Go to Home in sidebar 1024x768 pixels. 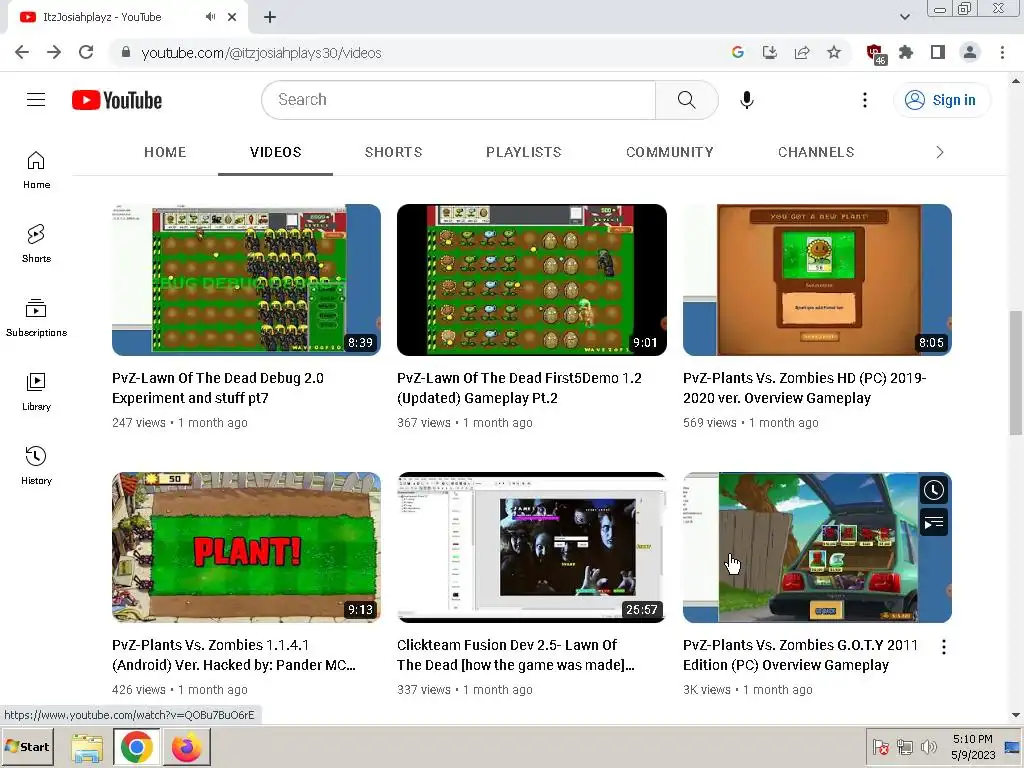[x=36, y=170]
